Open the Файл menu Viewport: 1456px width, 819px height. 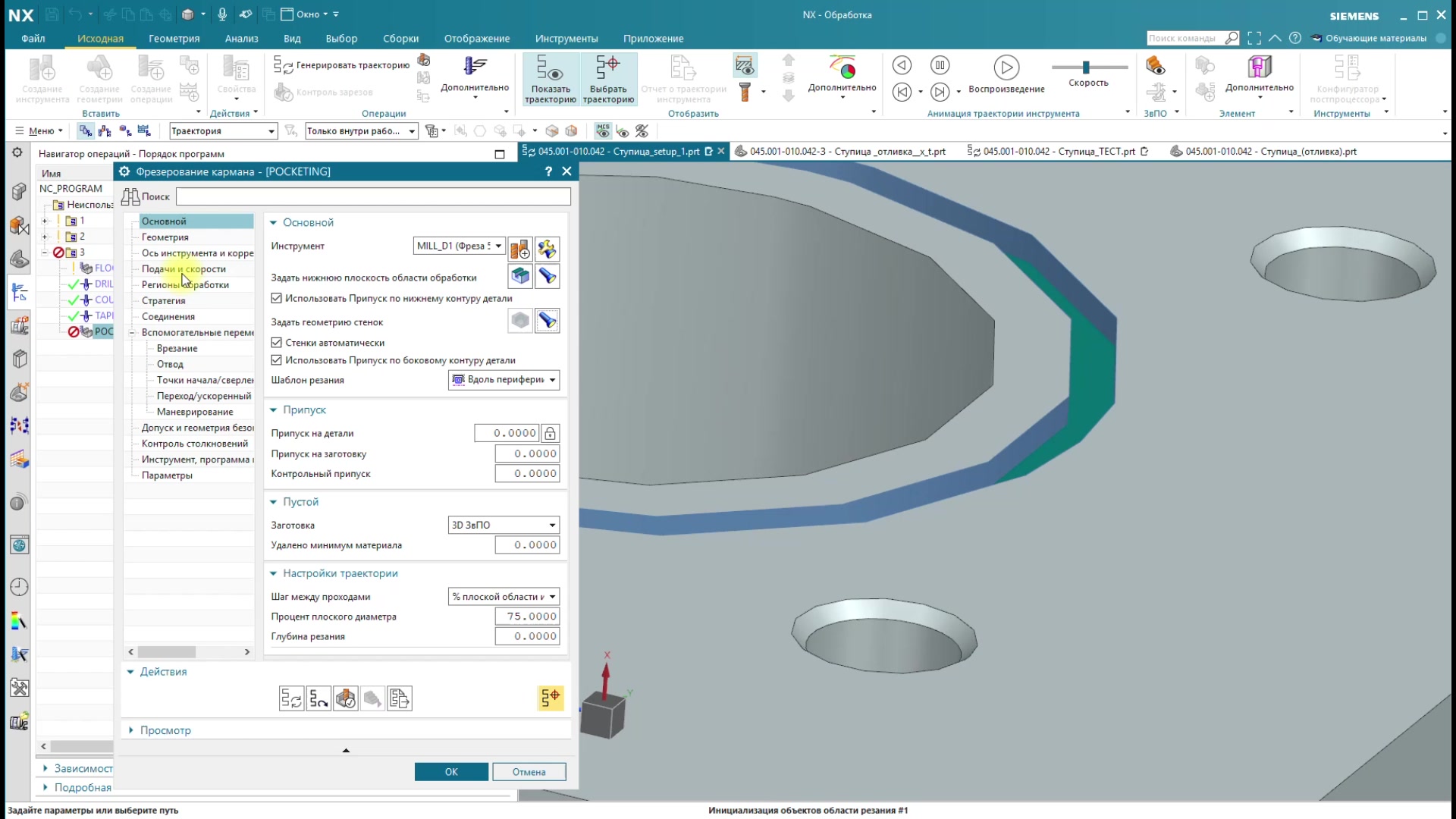click(x=33, y=39)
